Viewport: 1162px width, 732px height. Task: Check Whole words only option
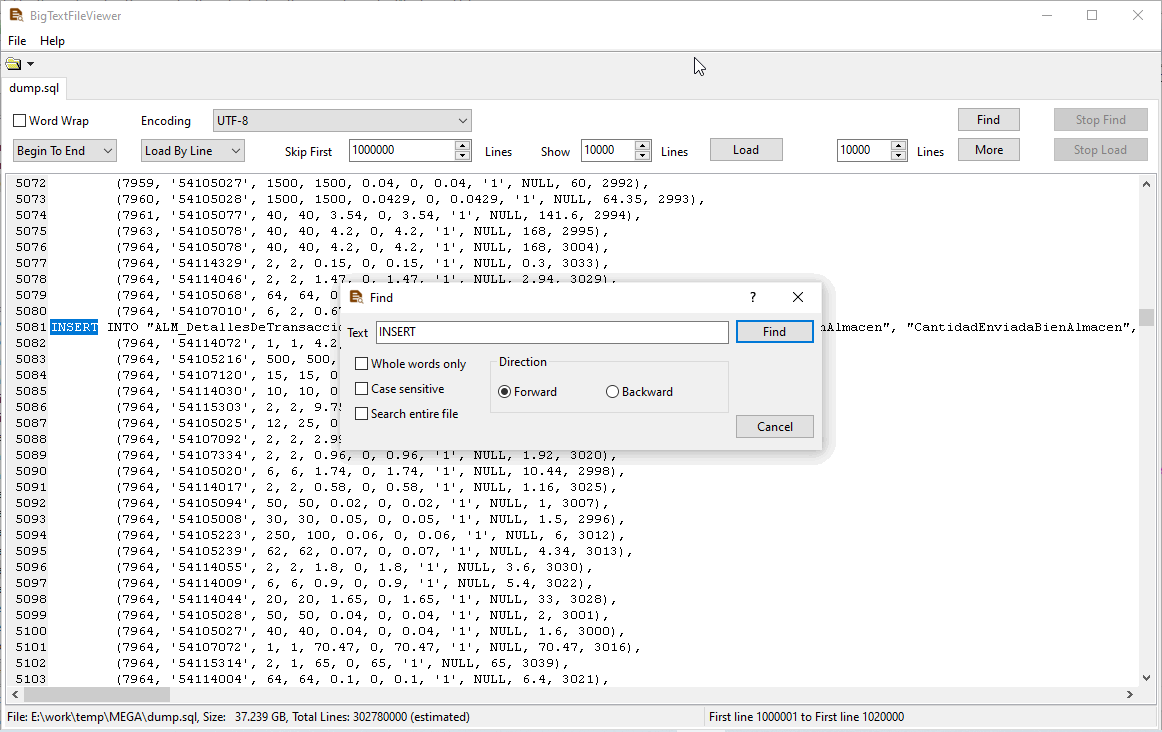tap(362, 364)
